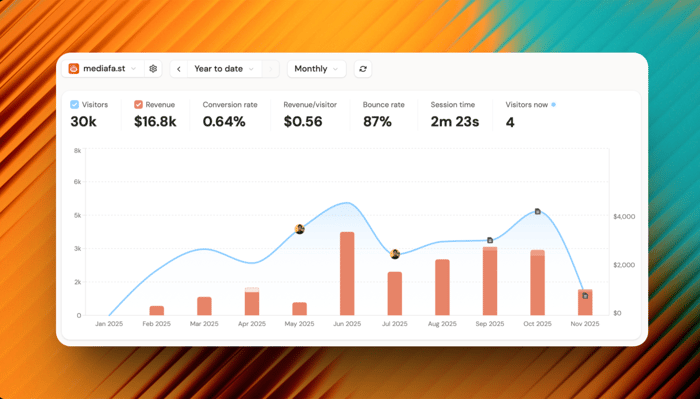Uncheck the Visitors checkbox
Image resolution: width=700 pixels, height=399 pixels.
pos(75,104)
